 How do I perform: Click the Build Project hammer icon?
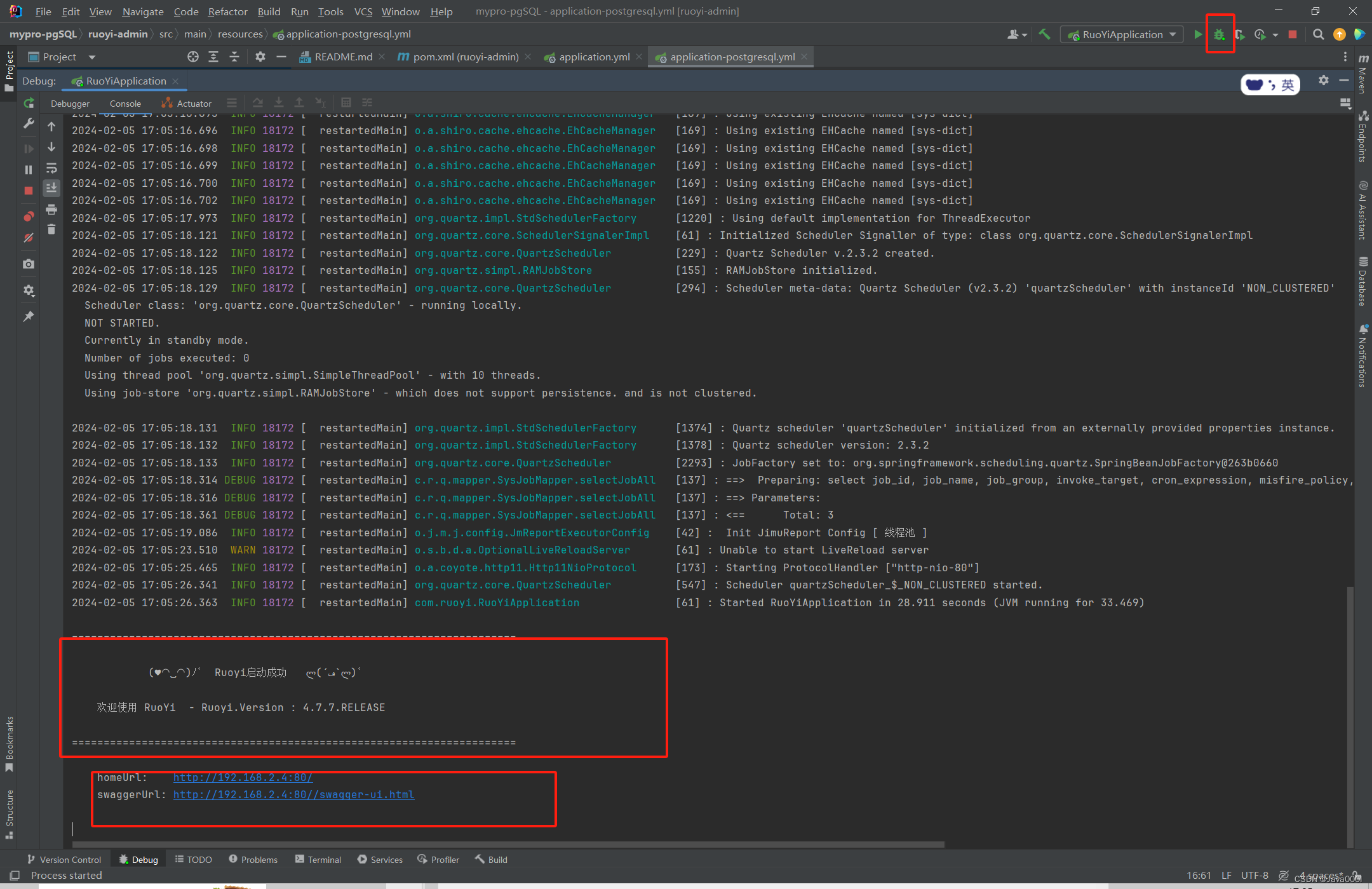click(1045, 34)
